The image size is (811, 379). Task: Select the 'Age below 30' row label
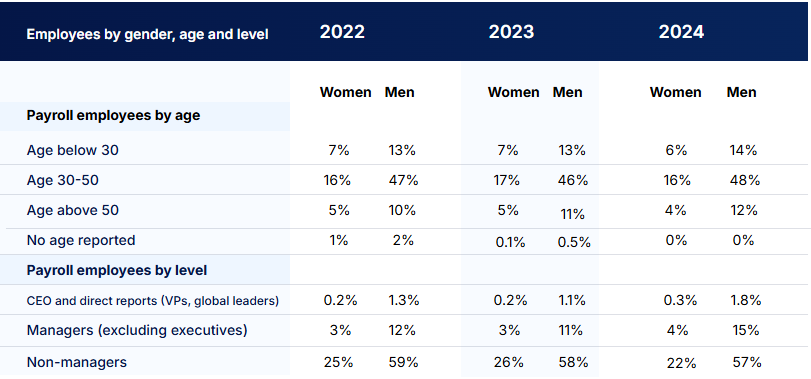(x=72, y=150)
